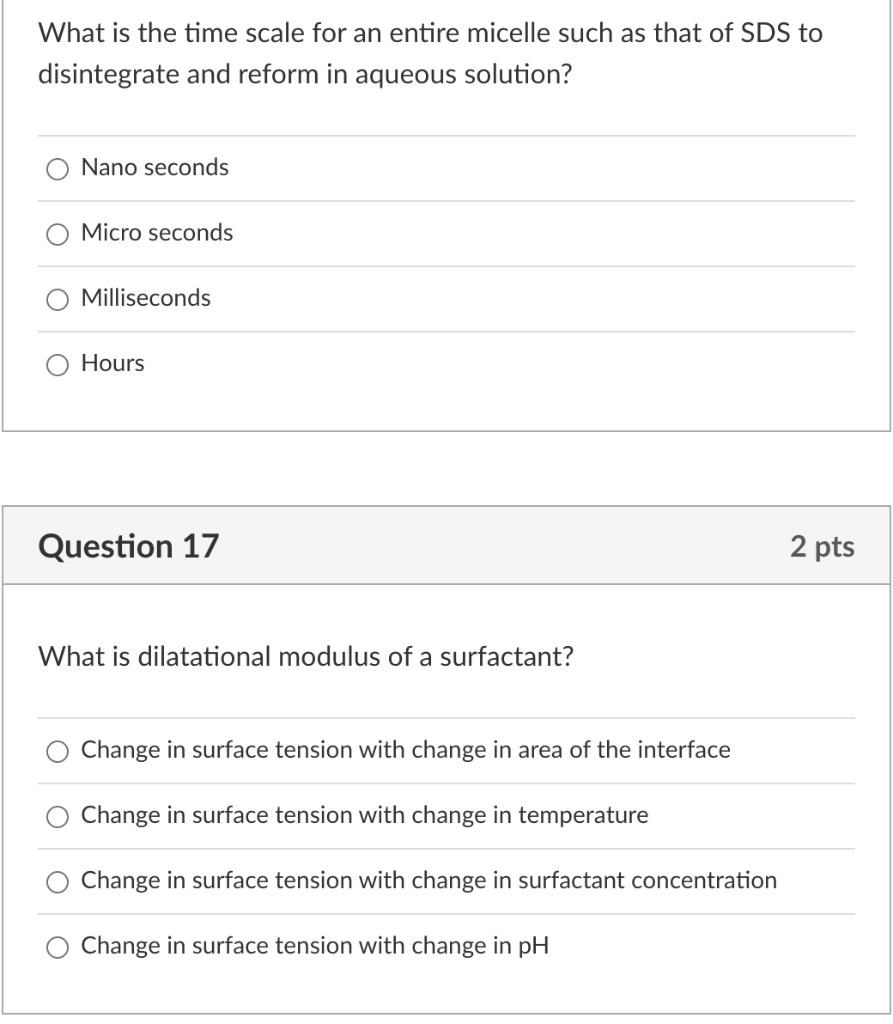Screen dimensions: 893x1024
Task: Choose the Milliseconds radio button
Action: 59,299
